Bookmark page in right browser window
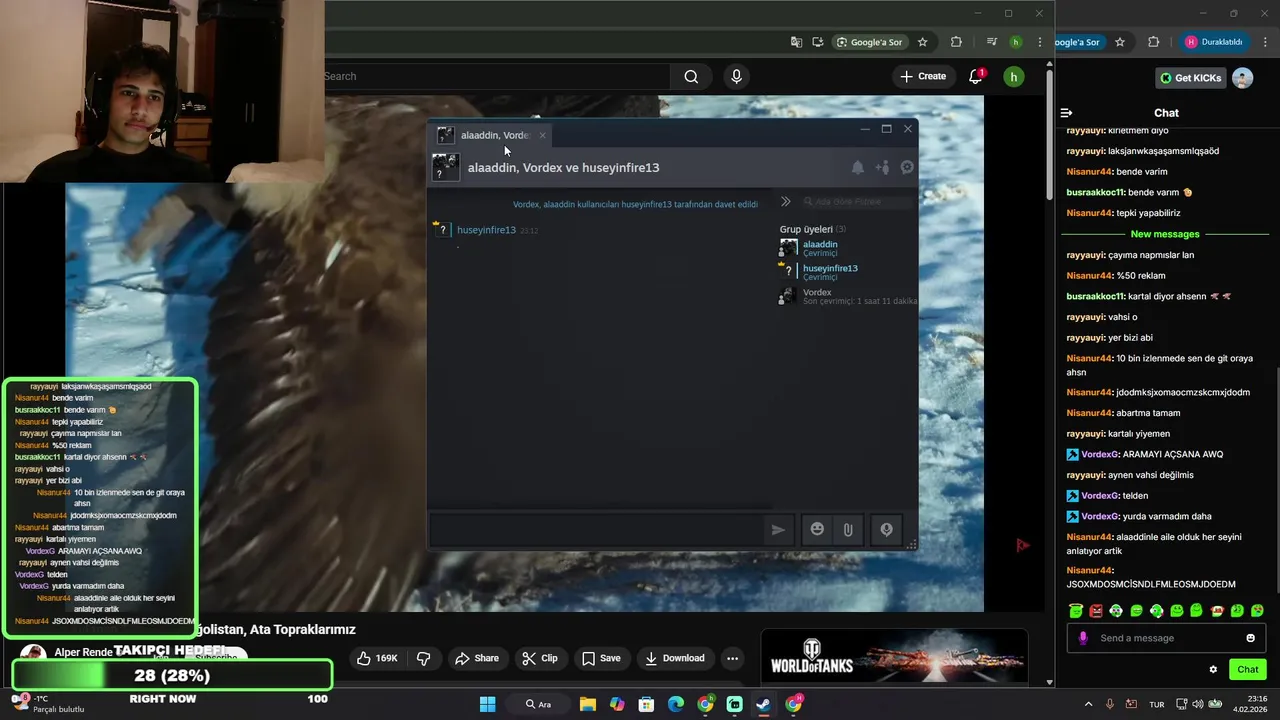 point(1120,42)
